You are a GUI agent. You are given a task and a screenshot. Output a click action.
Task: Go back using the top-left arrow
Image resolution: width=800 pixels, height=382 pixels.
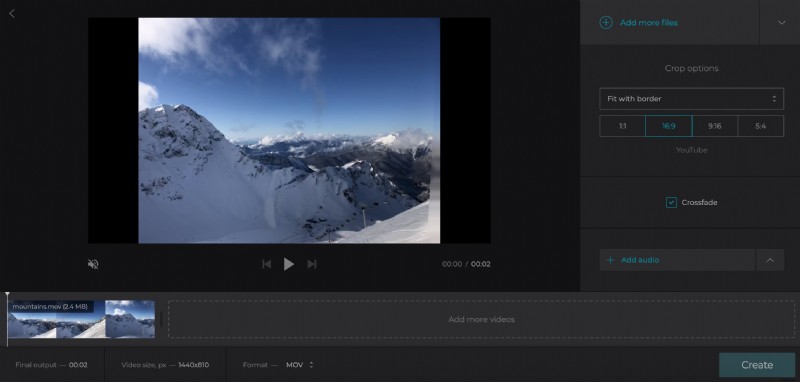point(12,14)
